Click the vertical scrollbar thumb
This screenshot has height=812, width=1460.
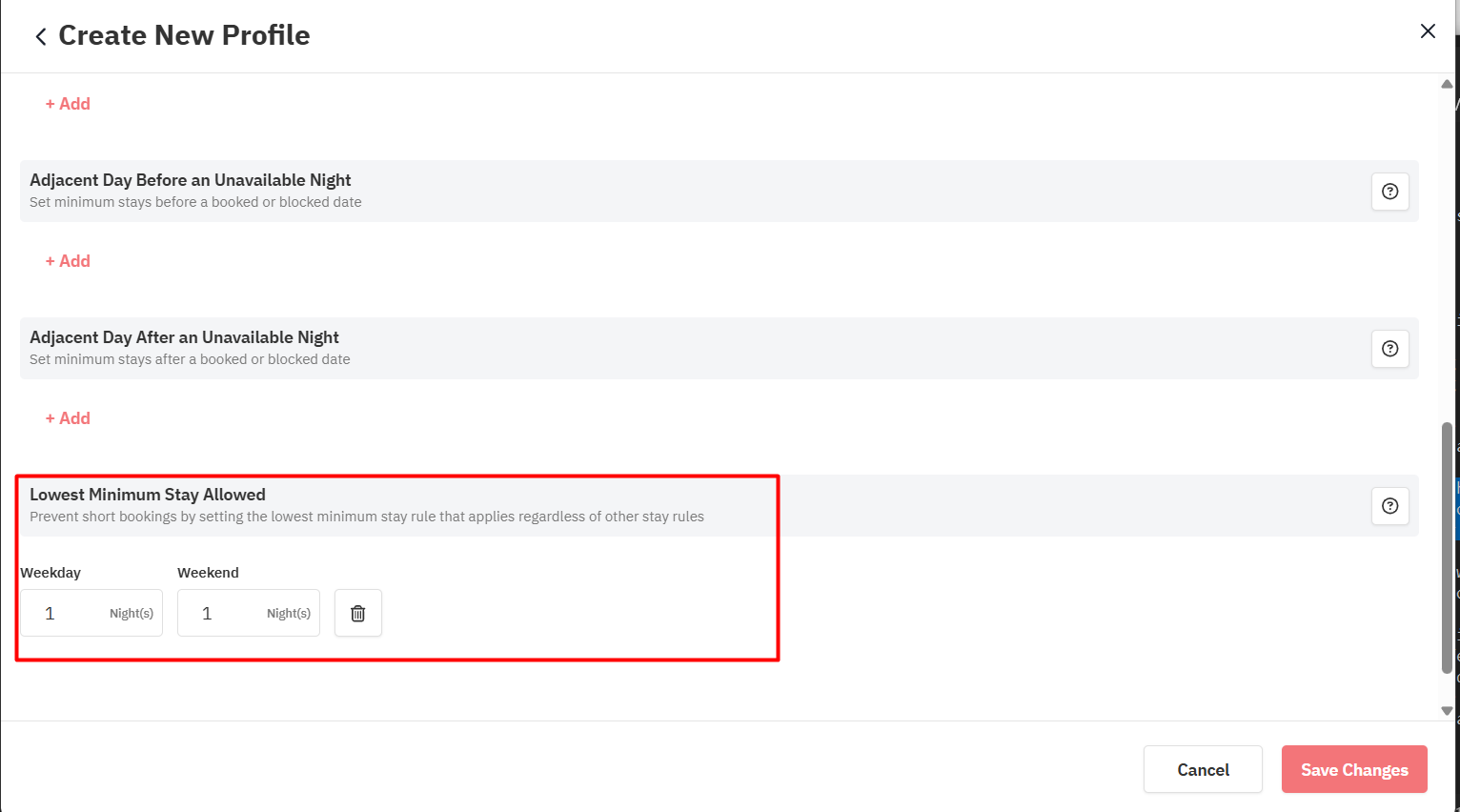(x=1447, y=548)
